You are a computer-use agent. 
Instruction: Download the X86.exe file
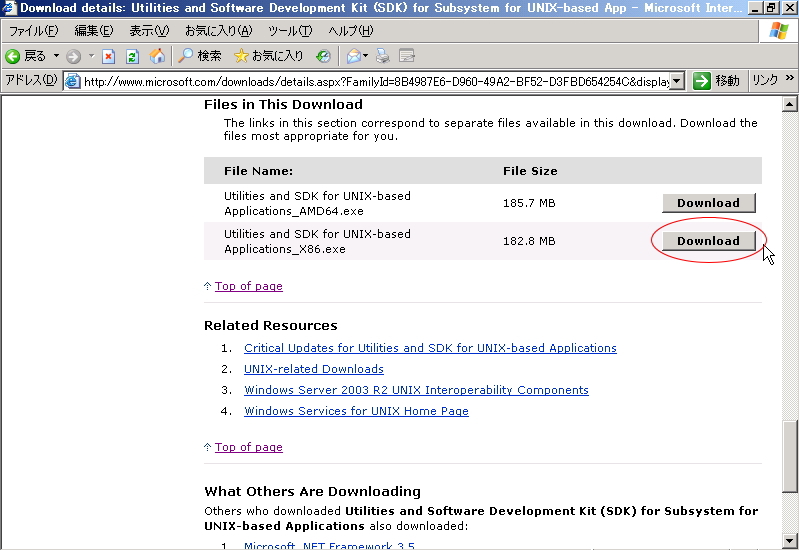tap(708, 241)
